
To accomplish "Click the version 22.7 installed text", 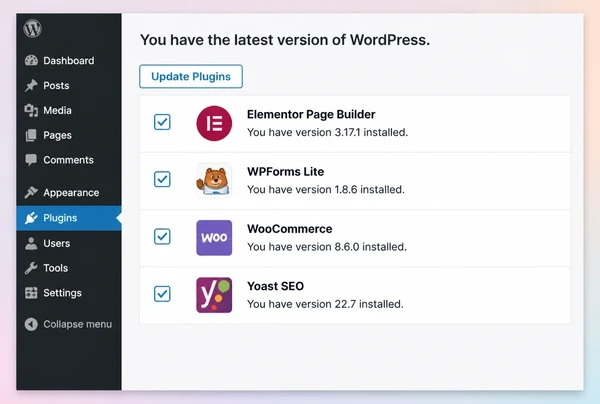I will coord(325,304).
